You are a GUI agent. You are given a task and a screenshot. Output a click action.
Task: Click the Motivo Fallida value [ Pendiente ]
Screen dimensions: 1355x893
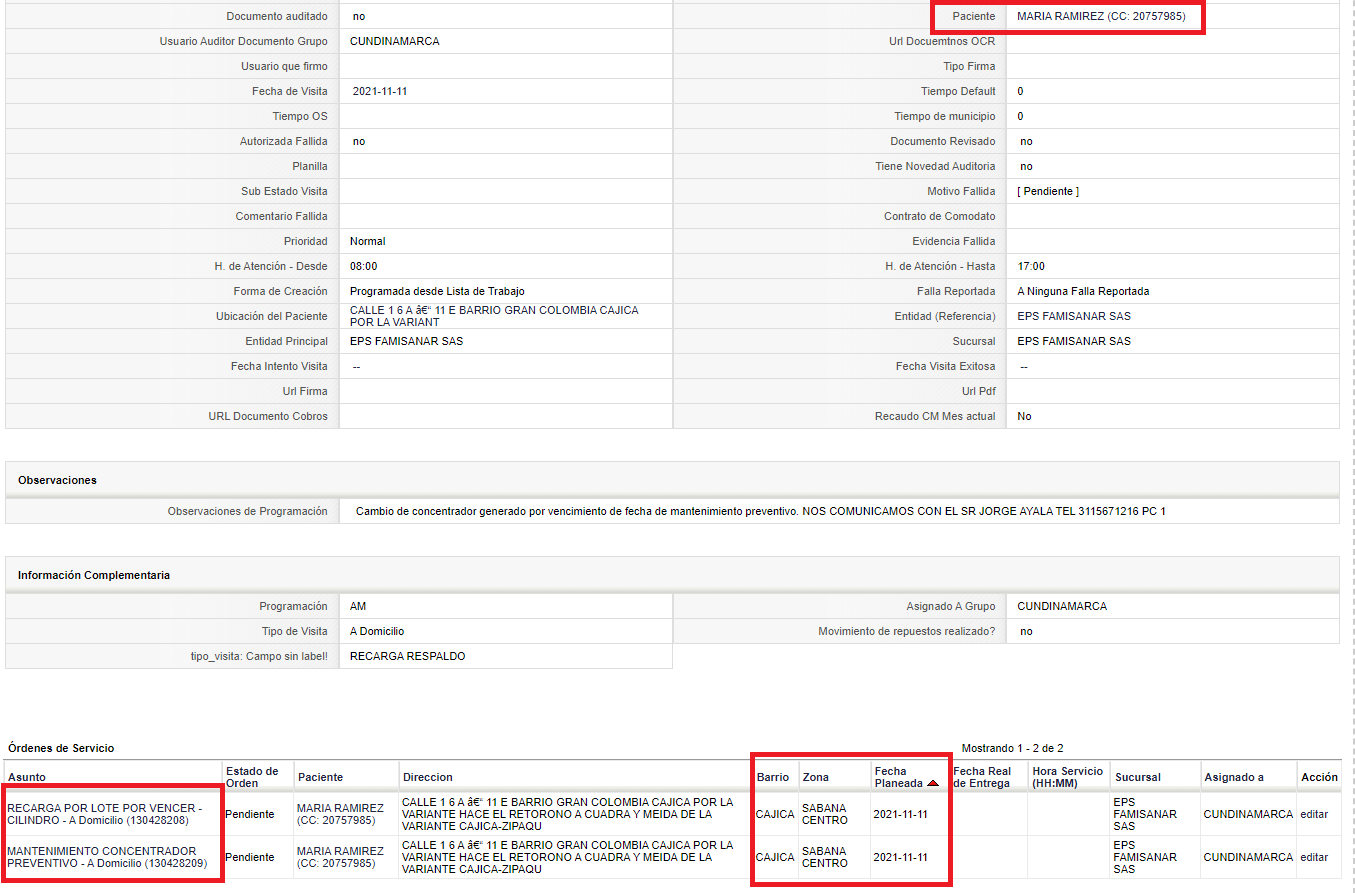(1048, 191)
